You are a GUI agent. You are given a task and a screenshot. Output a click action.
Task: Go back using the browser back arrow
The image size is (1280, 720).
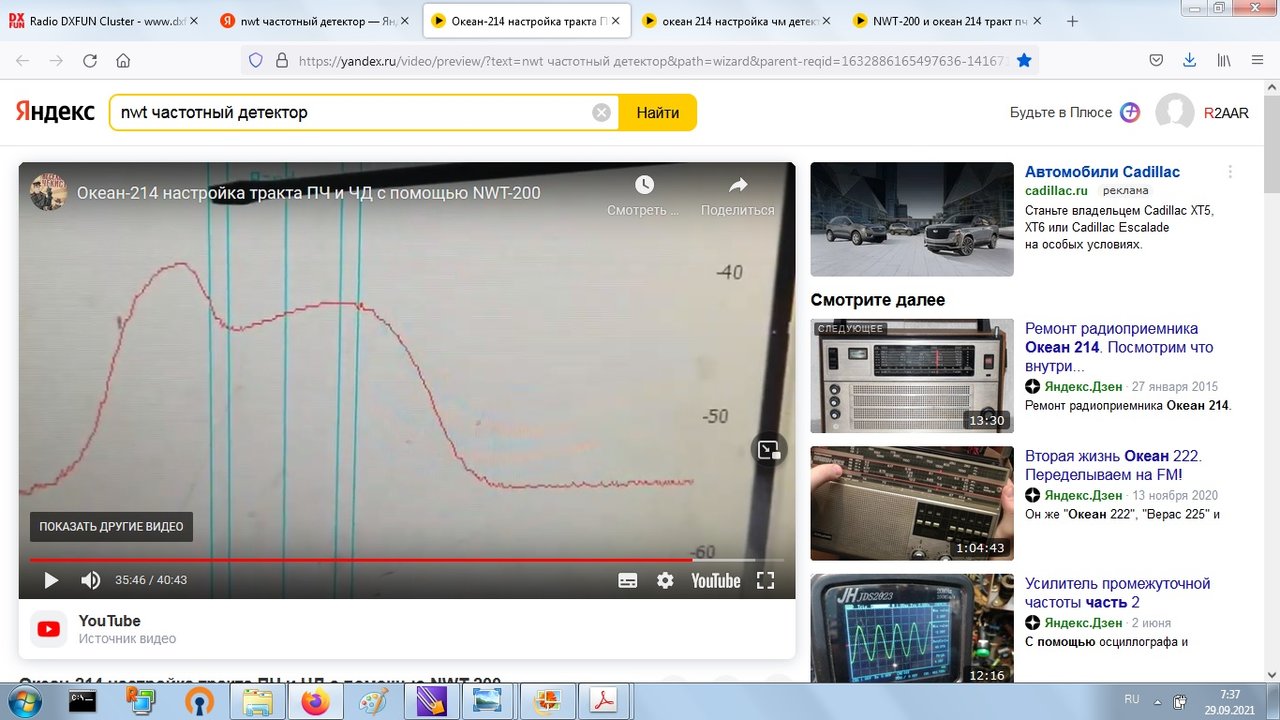click(23, 60)
